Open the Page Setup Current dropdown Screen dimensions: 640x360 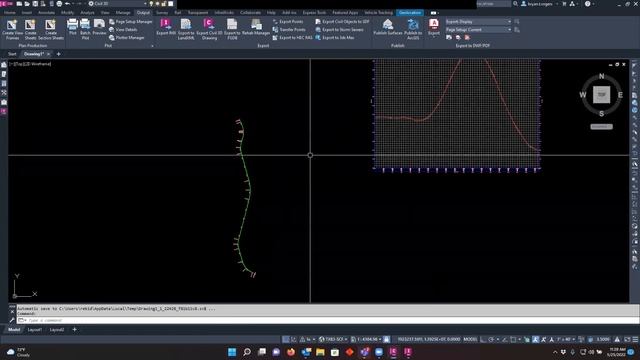click(478, 30)
